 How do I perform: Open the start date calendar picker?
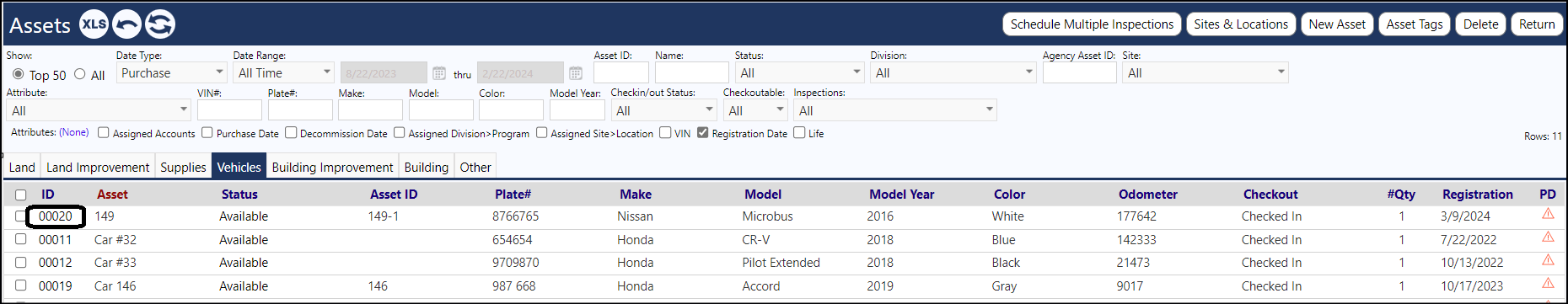click(439, 73)
